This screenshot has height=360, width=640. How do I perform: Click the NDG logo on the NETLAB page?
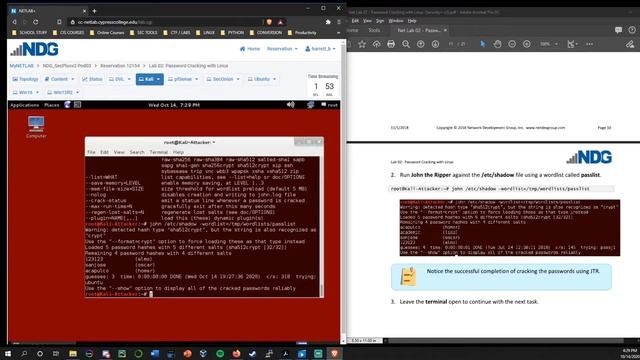tap(35, 49)
